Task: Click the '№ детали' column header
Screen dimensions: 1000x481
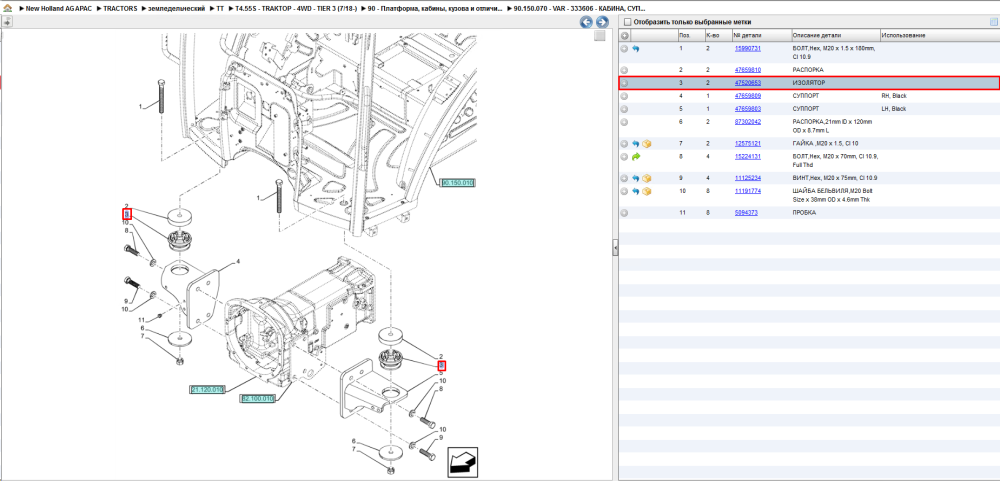Action: pos(761,36)
